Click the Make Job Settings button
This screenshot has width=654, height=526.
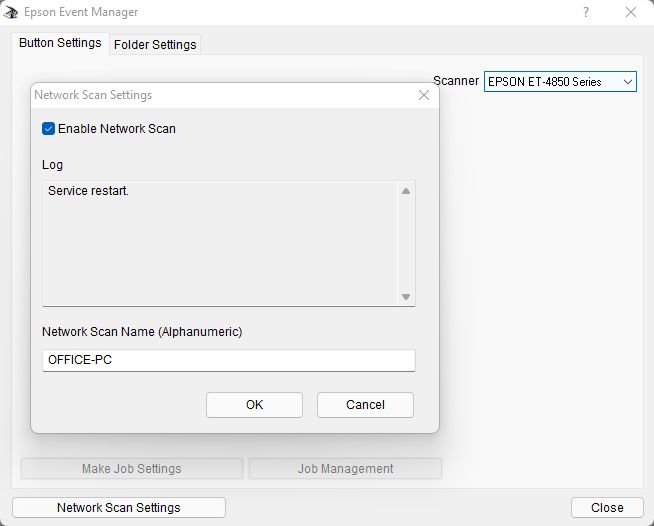131,468
